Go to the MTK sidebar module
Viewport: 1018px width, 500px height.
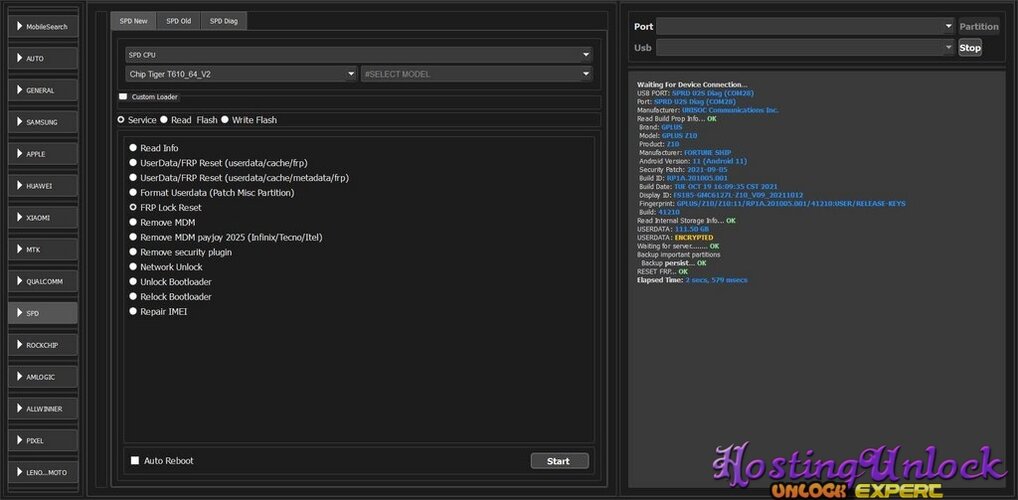tap(43, 249)
